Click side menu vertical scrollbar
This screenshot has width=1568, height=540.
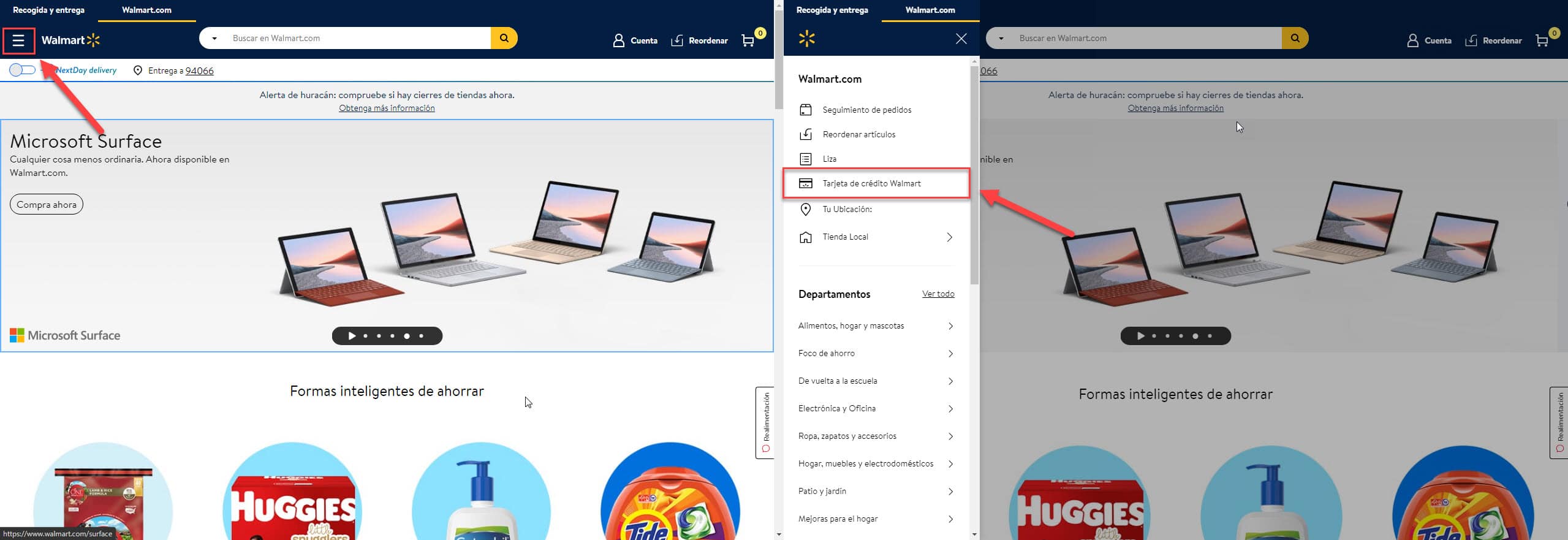pyautogui.click(x=974, y=175)
